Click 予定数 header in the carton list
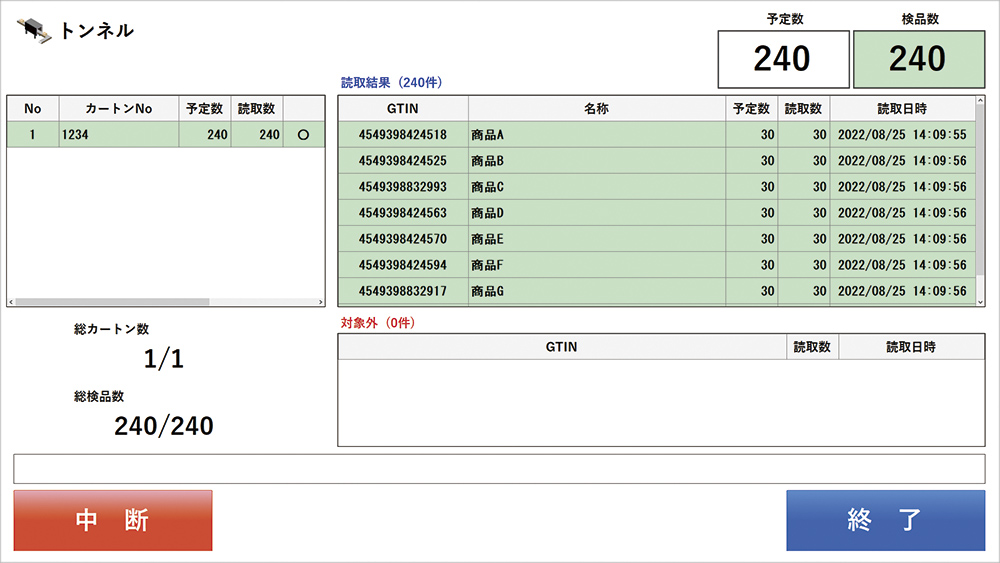The image size is (1000, 563). point(205,108)
